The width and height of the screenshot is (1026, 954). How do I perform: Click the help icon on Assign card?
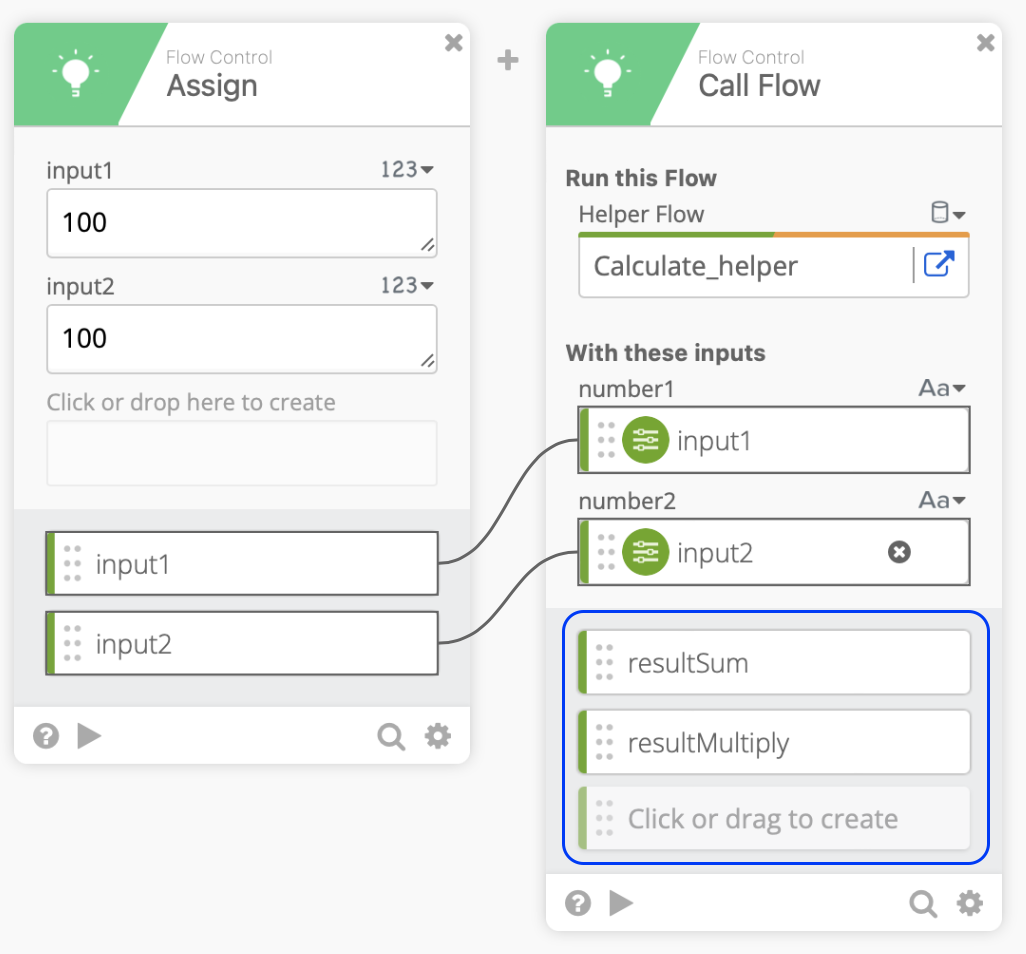[x=45, y=737]
